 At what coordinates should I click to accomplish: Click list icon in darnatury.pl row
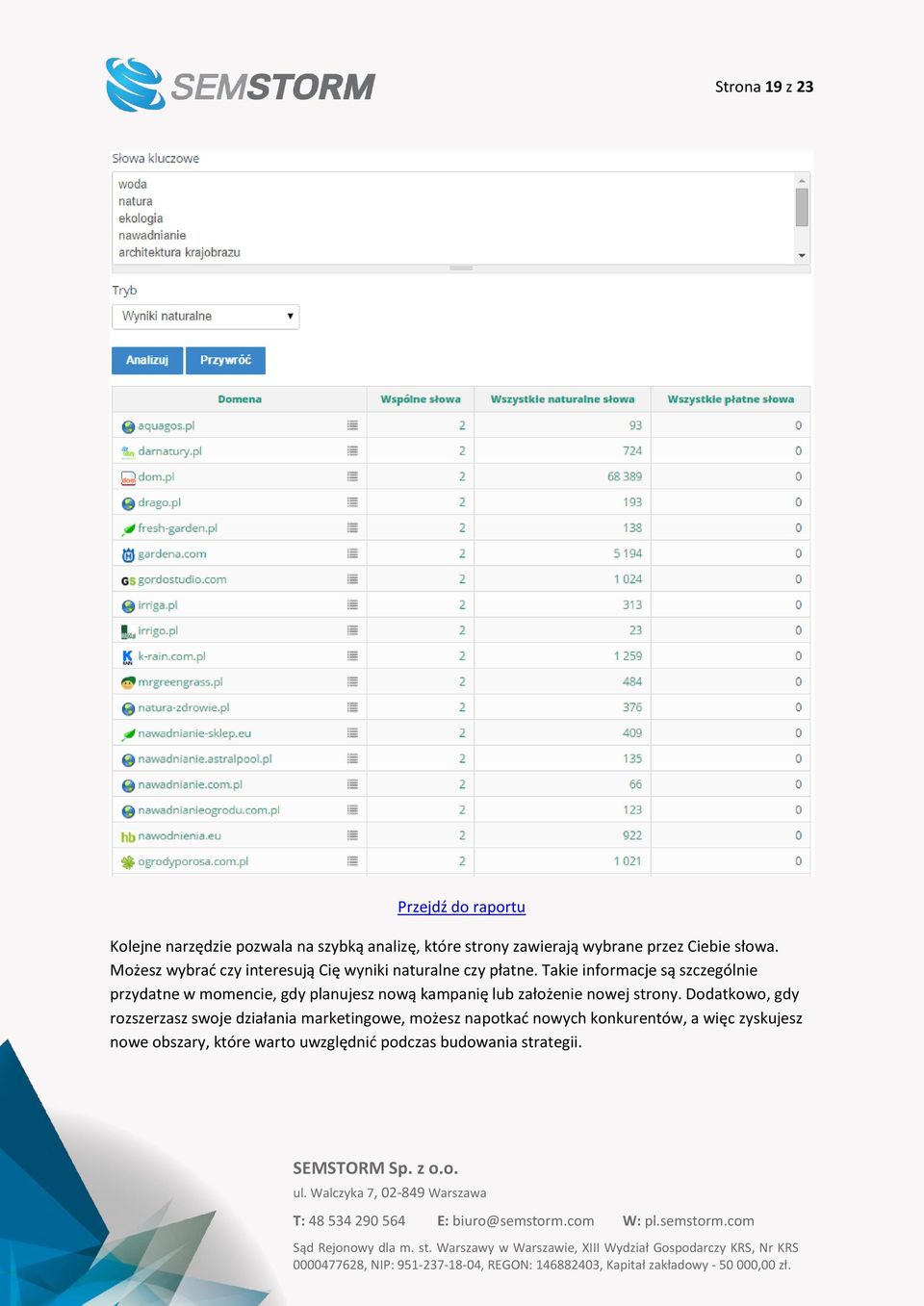tap(352, 450)
